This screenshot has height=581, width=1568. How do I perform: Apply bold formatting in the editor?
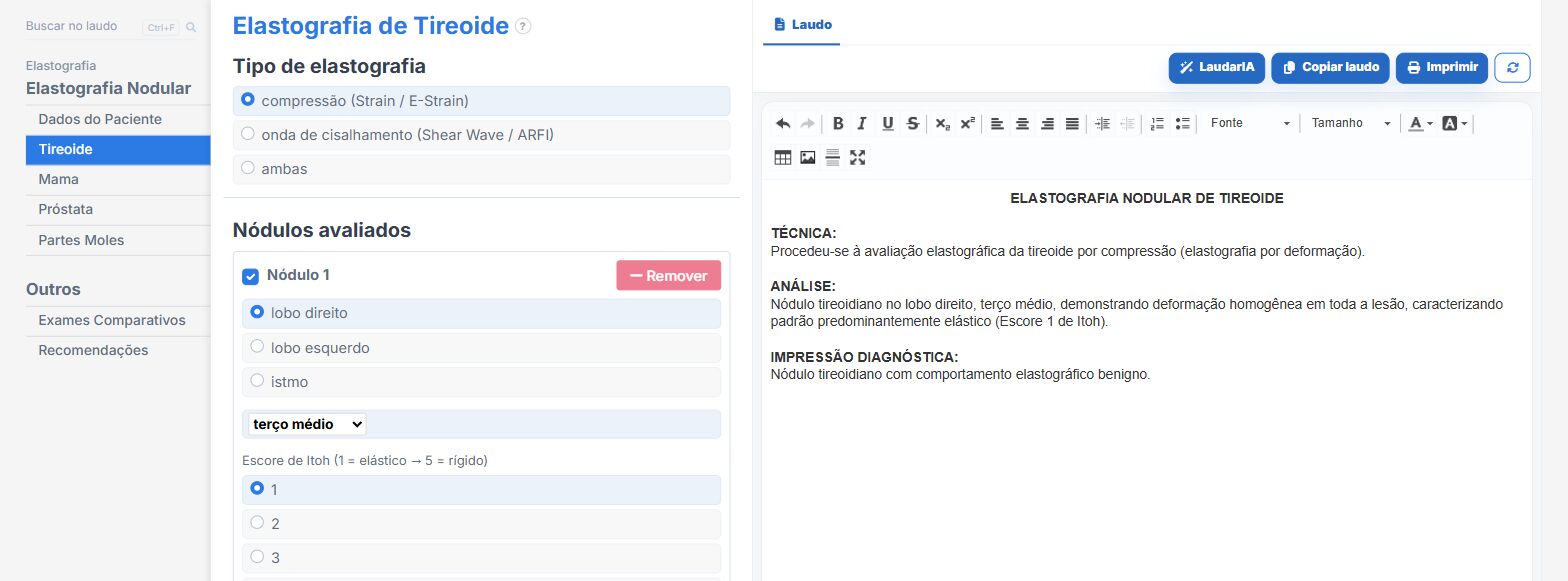(x=838, y=123)
